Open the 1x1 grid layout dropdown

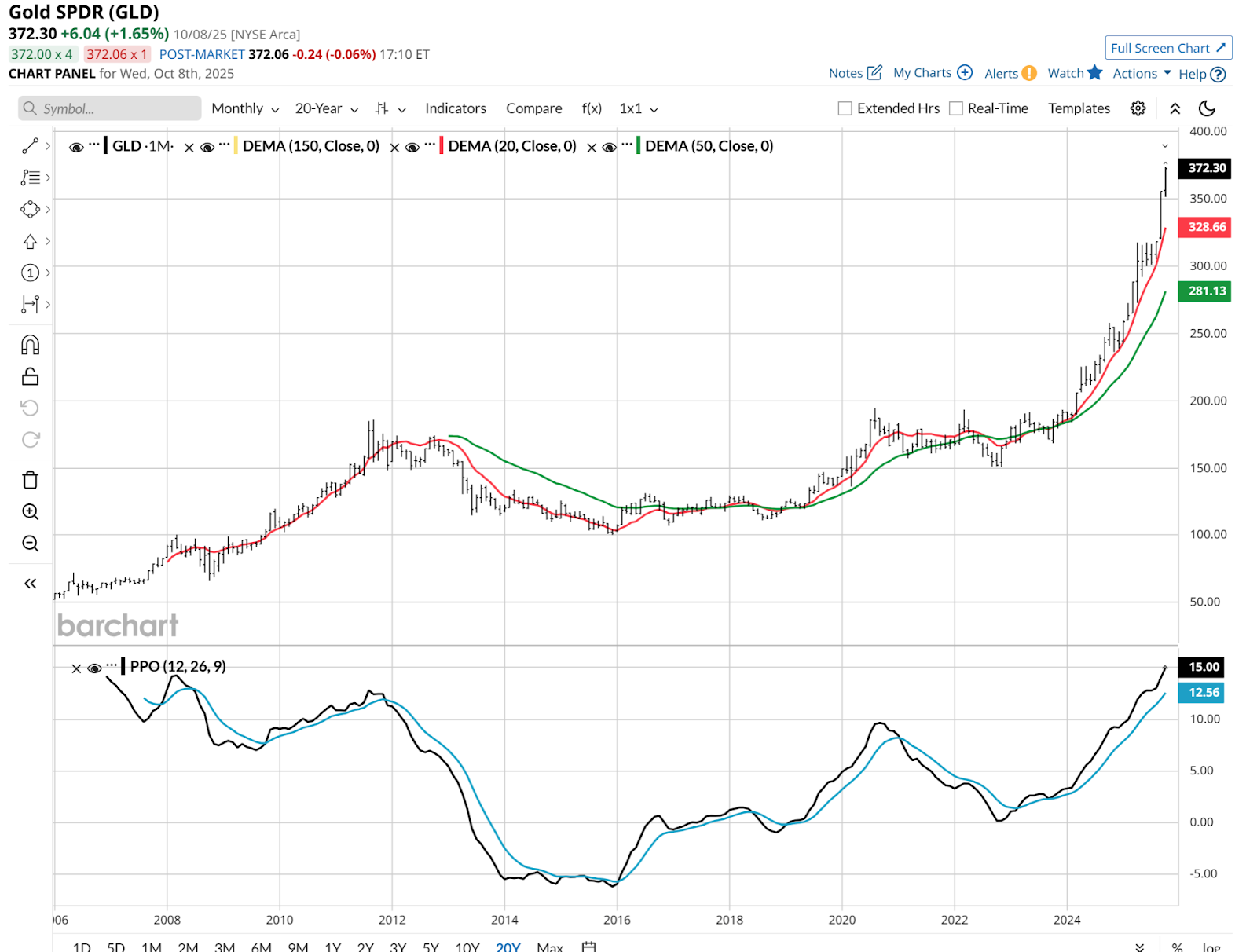point(639,108)
